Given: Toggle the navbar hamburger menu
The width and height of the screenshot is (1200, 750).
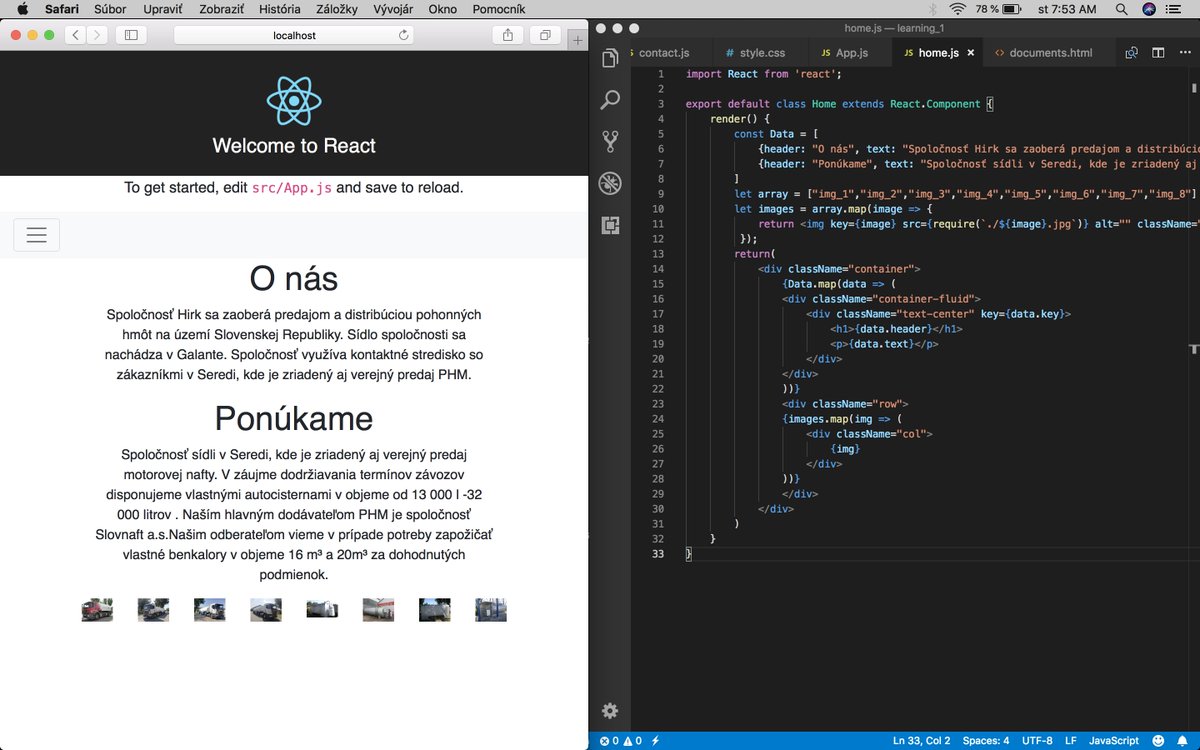Looking at the screenshot, I should click(x=37, y=235).
